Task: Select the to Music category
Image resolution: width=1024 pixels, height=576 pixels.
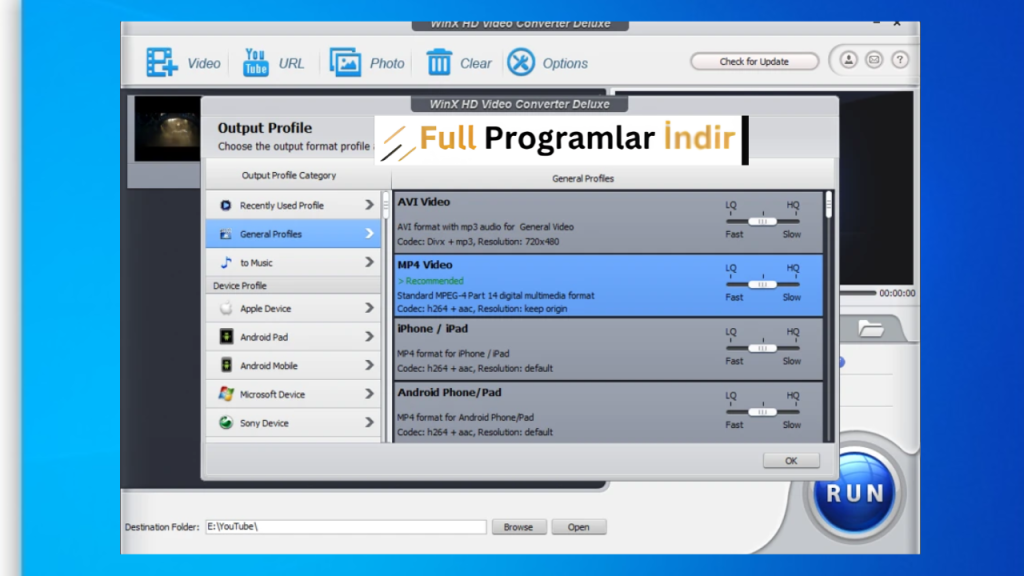Action: pos(293,263)
